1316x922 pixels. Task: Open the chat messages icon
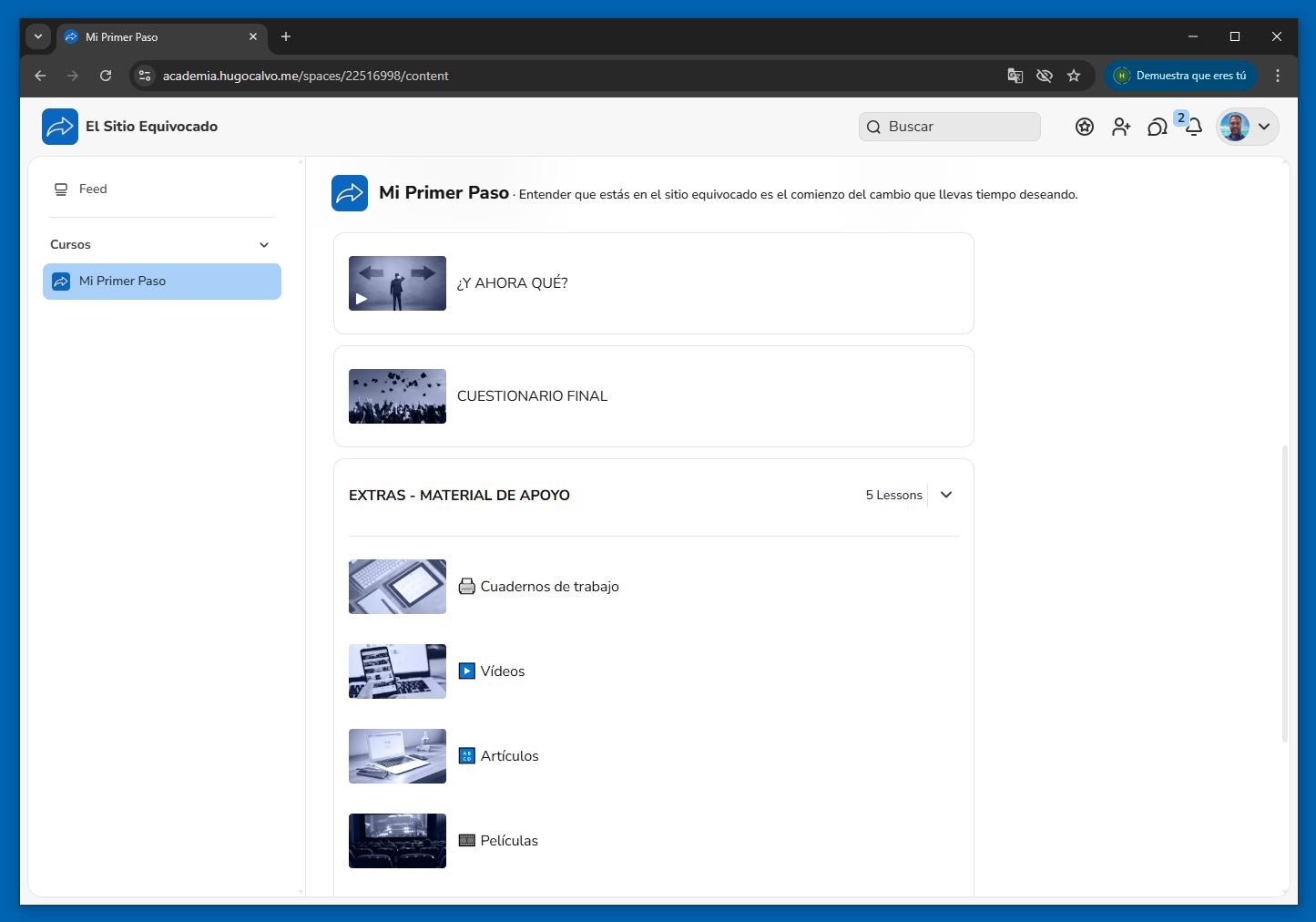pyautogui.click(x=1158, y=127)
